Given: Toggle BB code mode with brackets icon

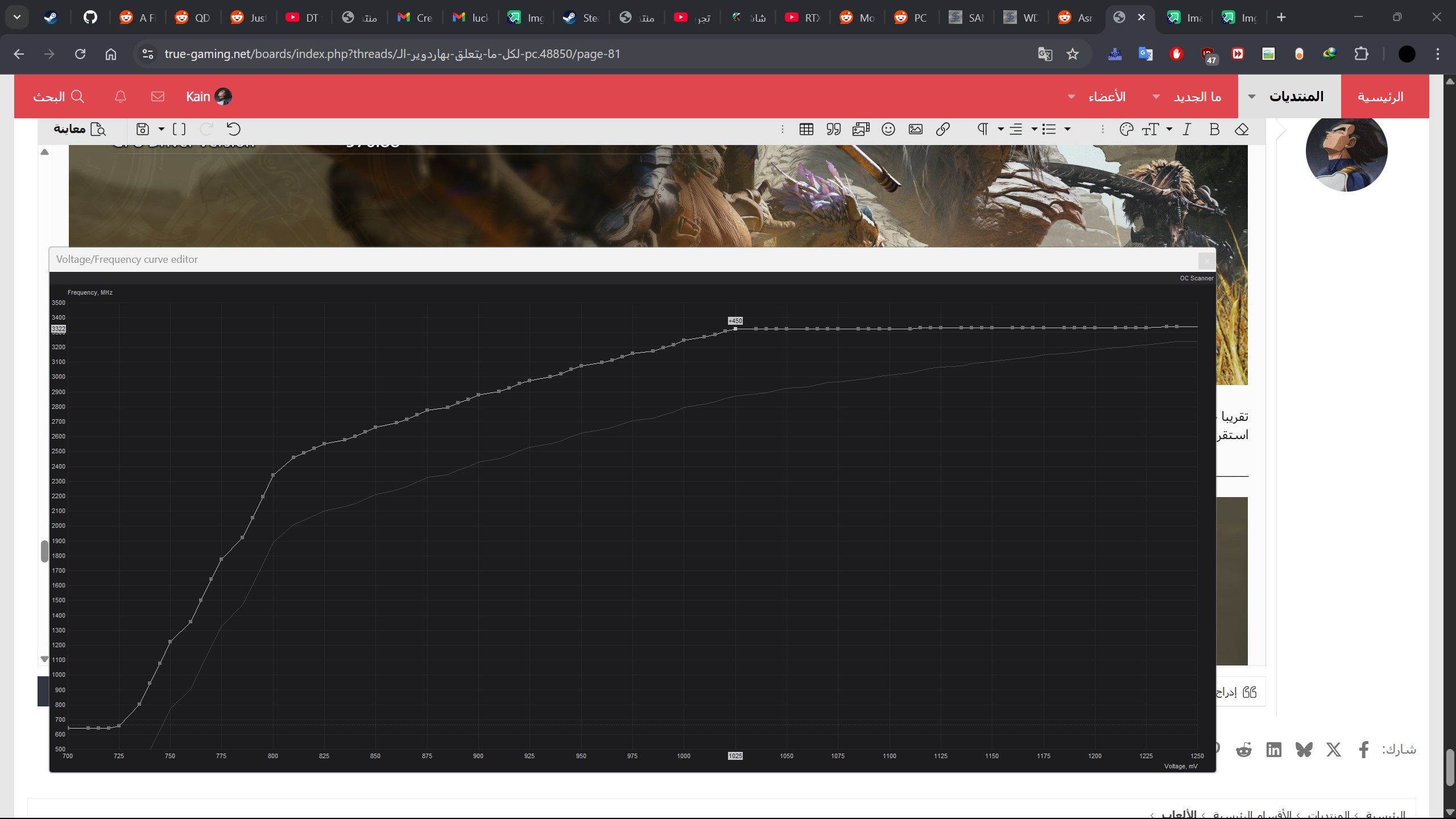Looking at the screenshot, I should 179,130.
